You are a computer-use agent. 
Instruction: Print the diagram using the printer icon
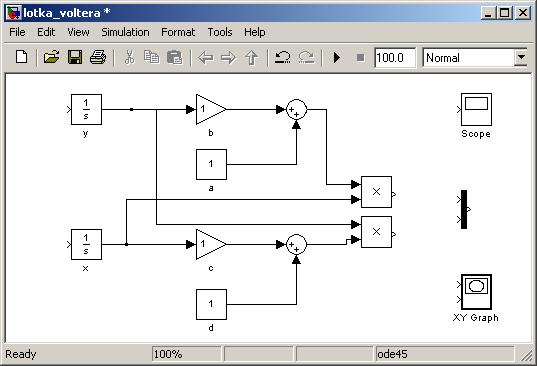tap(98, 57)
